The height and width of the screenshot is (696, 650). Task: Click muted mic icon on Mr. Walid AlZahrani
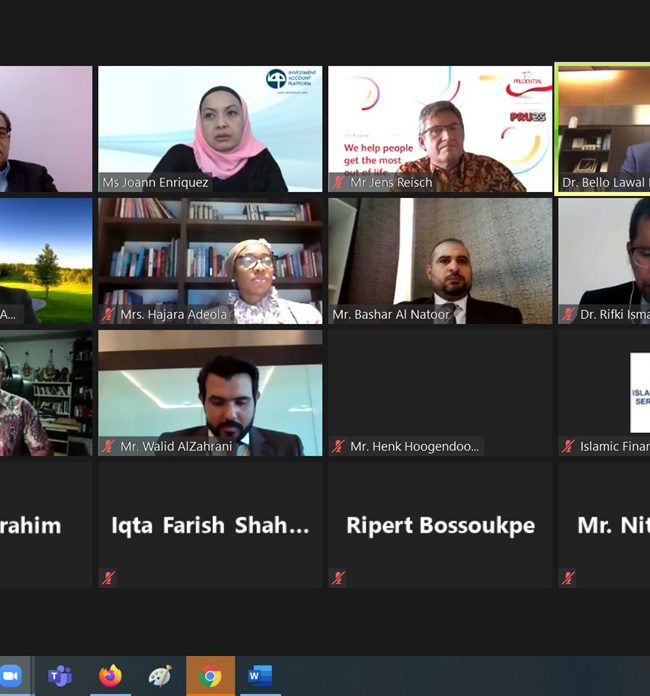tap(108, 446)
